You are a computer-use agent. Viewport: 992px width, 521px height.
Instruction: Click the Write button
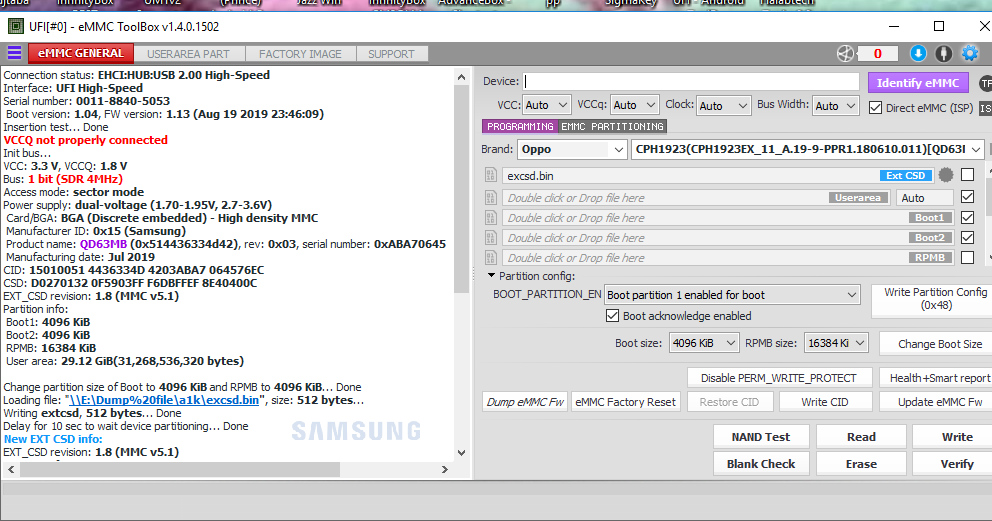[x=954, y=437]
